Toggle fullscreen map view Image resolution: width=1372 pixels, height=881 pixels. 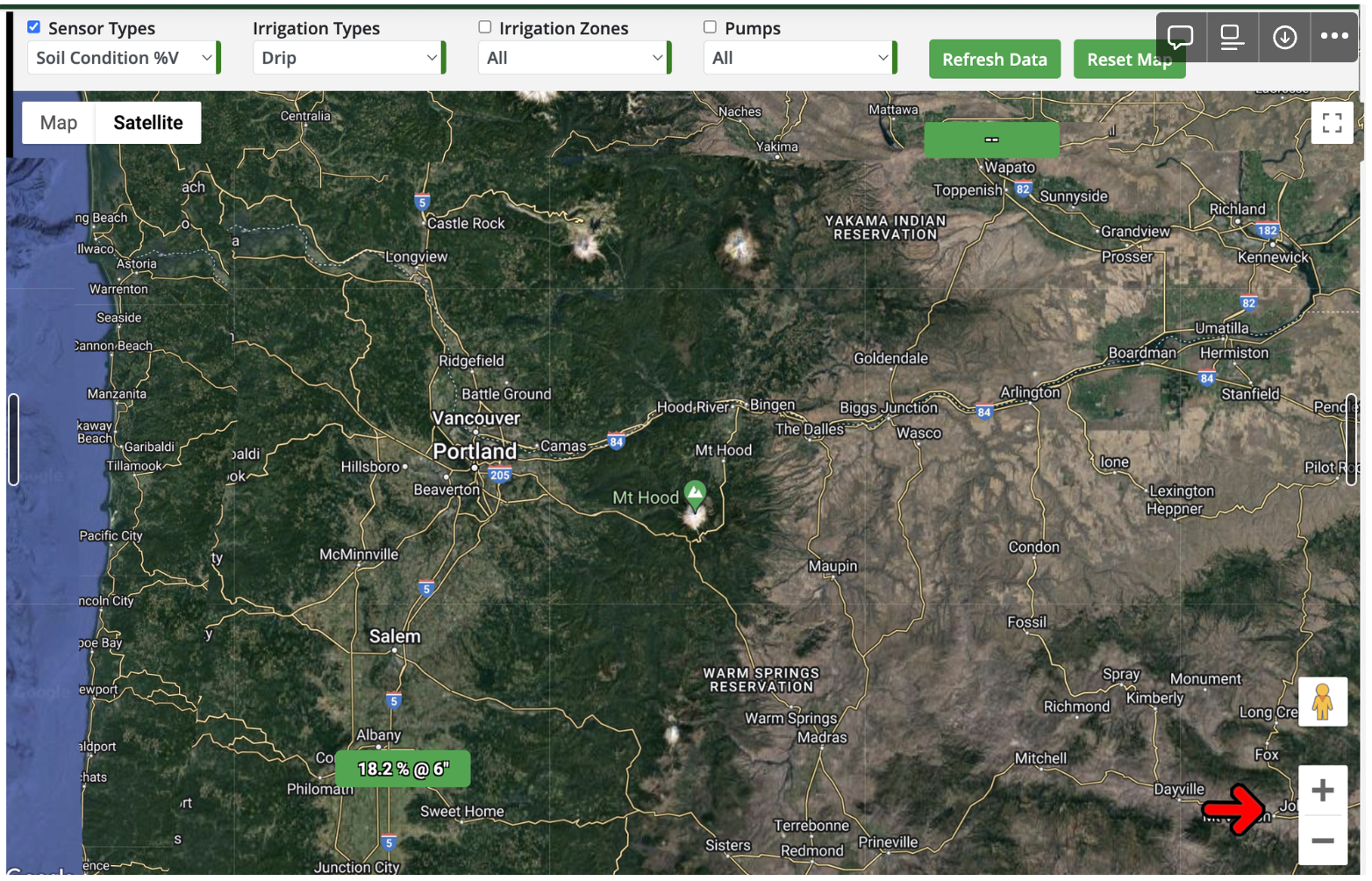(1332, 123)
